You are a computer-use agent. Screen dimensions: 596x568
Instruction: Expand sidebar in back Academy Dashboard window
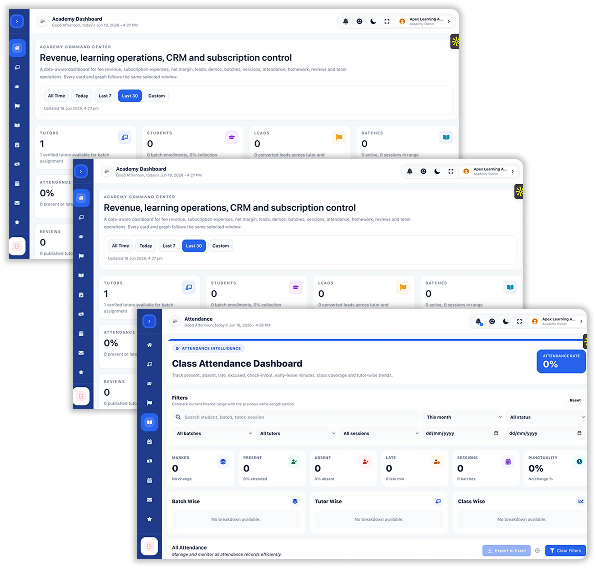coord(17,21)
